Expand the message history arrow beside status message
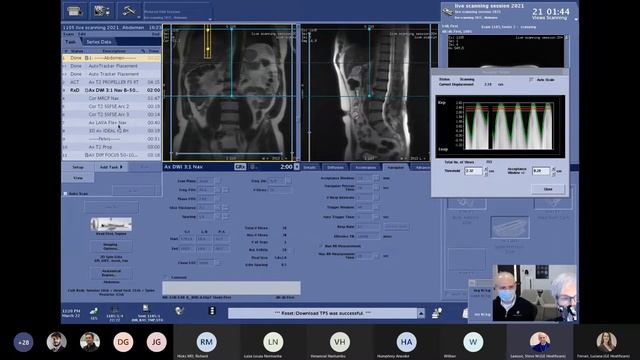The image size is (640, 360). coord(421,313)
